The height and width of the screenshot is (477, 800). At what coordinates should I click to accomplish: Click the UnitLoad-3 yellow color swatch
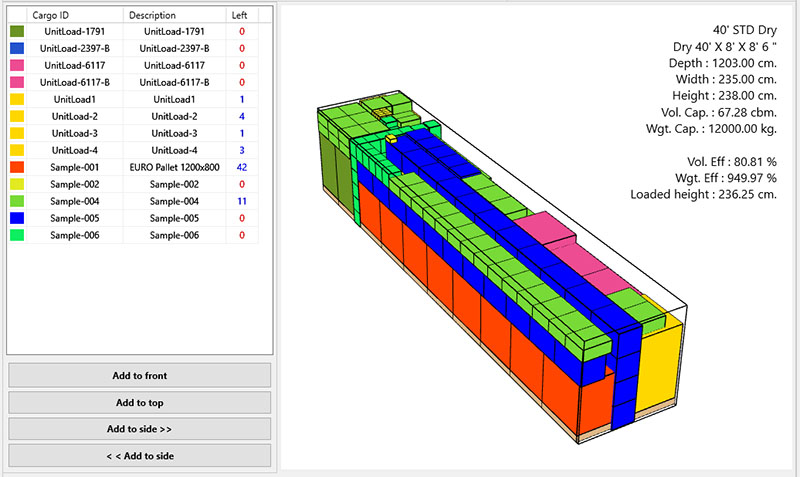17,133
